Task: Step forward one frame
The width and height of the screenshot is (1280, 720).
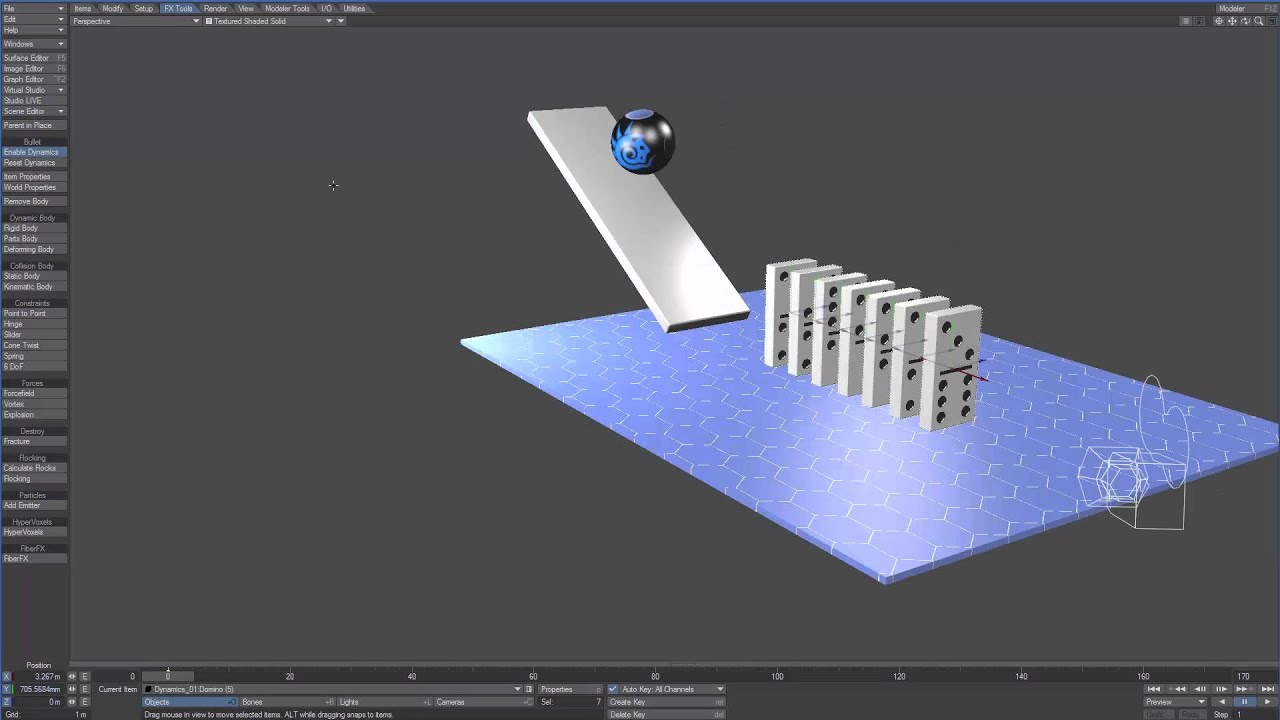Action: (x=1221, y=689)
